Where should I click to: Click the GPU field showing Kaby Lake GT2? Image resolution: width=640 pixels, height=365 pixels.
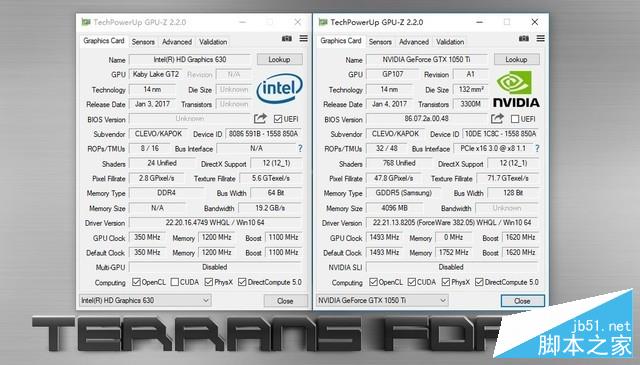pyautogui.click(x=156, y=74)
